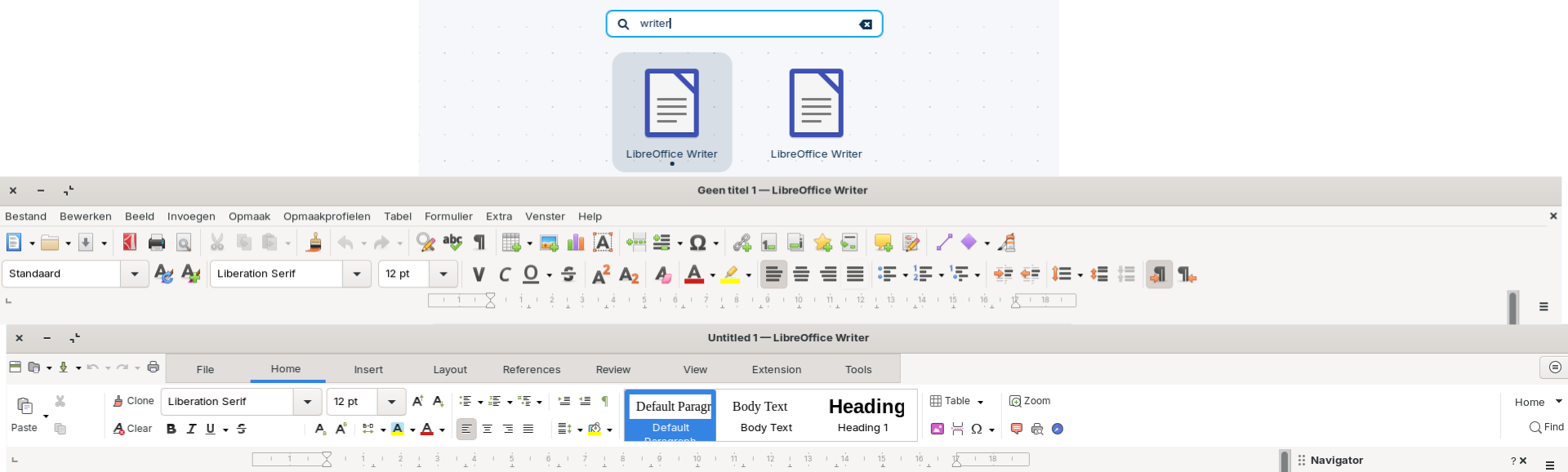
Task: Toggle center alignment in Geen titel formatting bar
Action: [x=801, y=274]
